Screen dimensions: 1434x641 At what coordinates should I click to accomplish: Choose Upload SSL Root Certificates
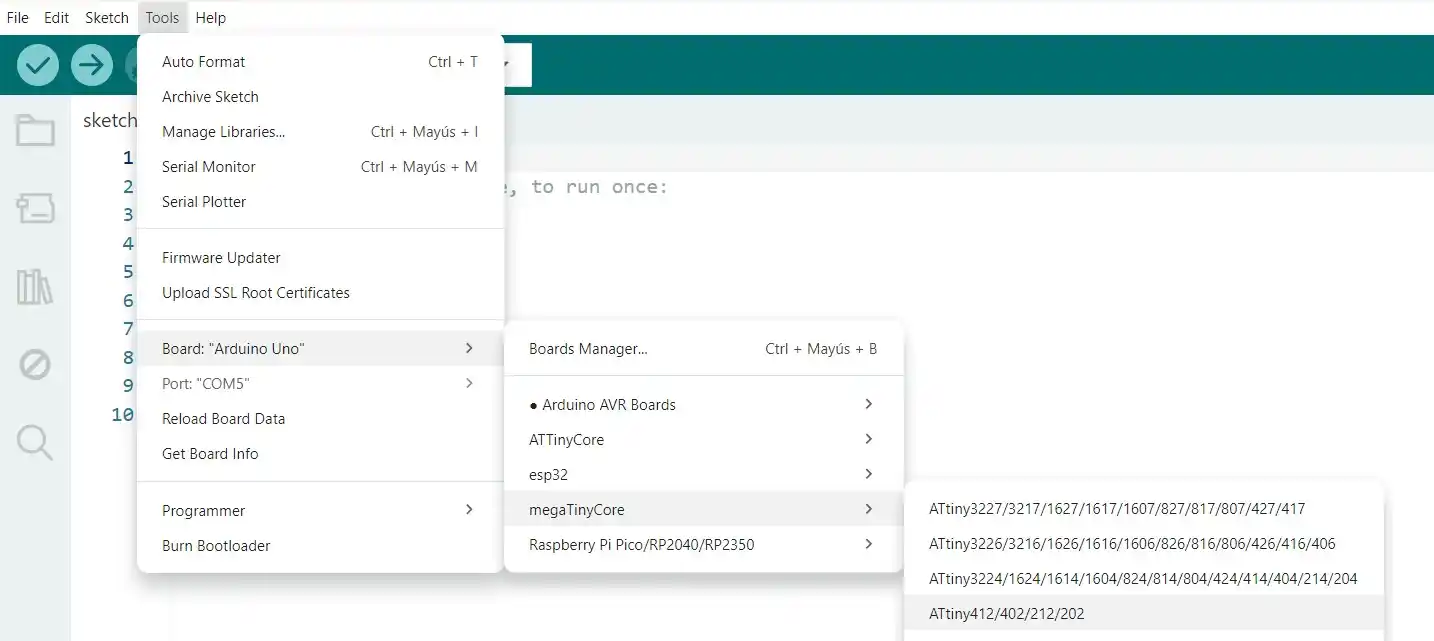click(320, 293)
